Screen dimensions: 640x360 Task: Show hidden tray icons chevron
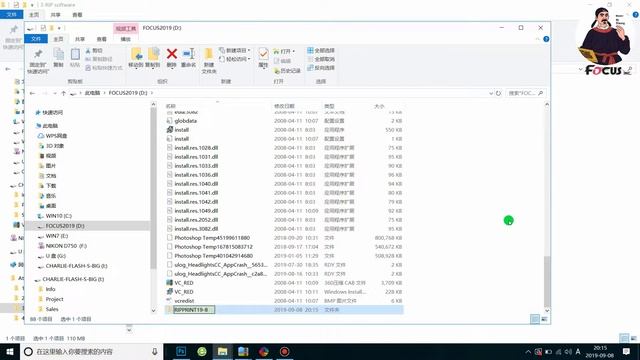[x=528, y=352]
